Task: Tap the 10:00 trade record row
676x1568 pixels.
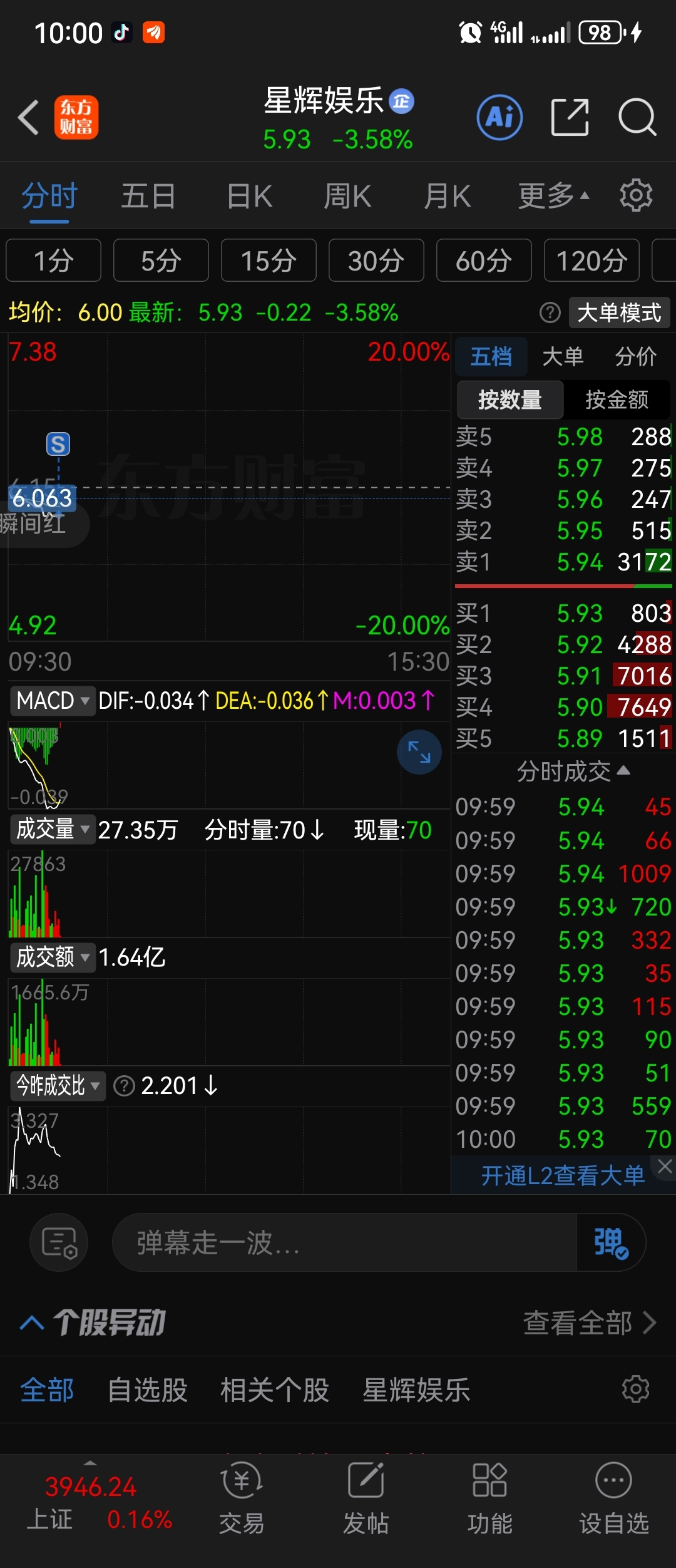Action: tap(563, 1139)
